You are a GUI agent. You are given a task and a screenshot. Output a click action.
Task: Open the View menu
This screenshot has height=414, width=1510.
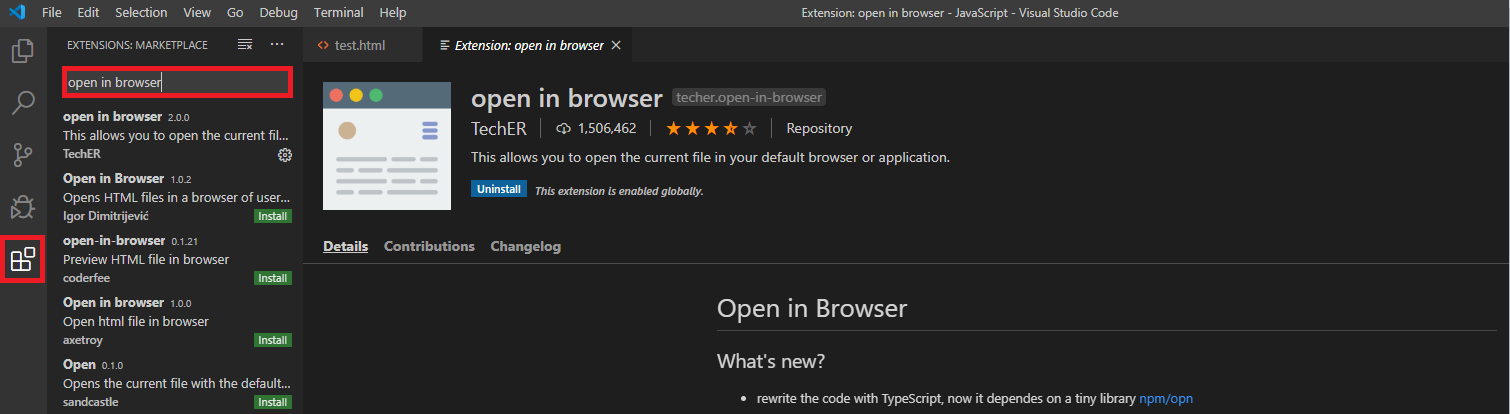click(197, 13)
